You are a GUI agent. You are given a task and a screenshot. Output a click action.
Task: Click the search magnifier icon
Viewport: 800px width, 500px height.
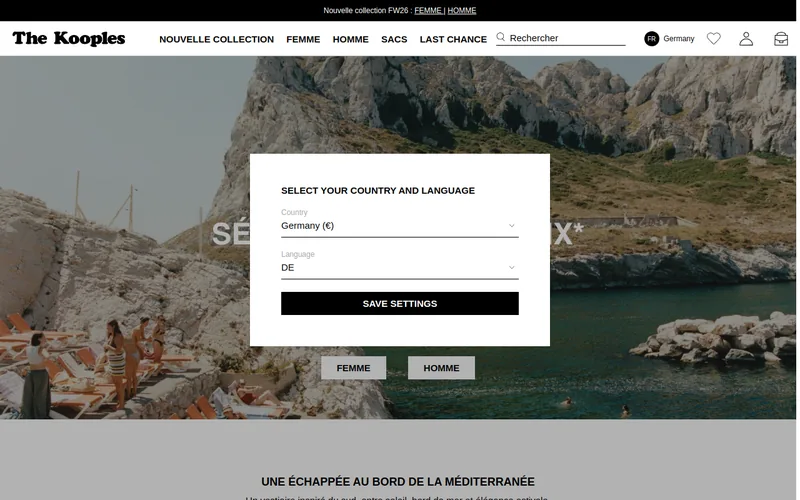pos(503,37)
